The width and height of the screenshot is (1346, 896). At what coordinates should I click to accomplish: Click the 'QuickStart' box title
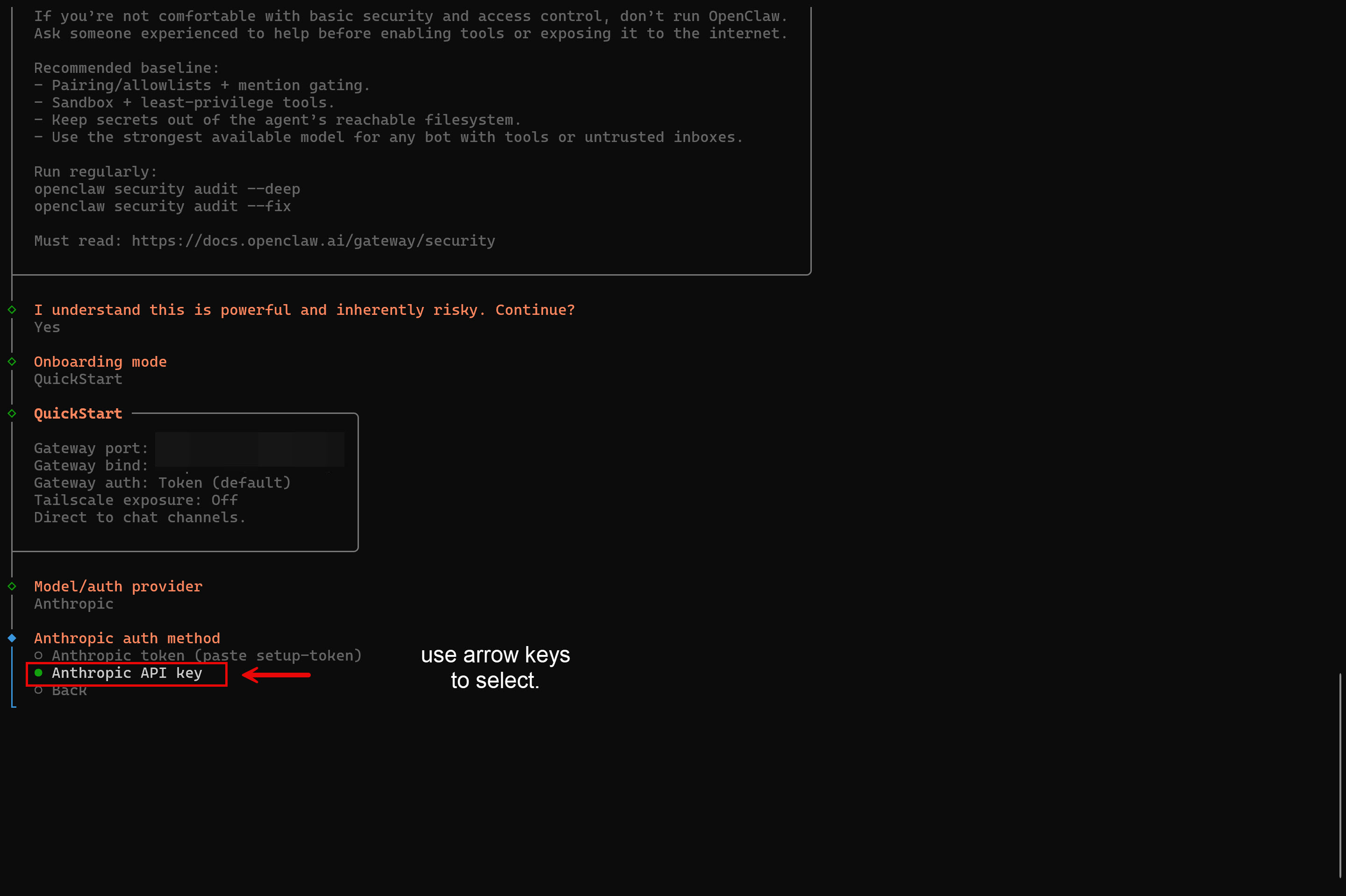coord(79,414)
